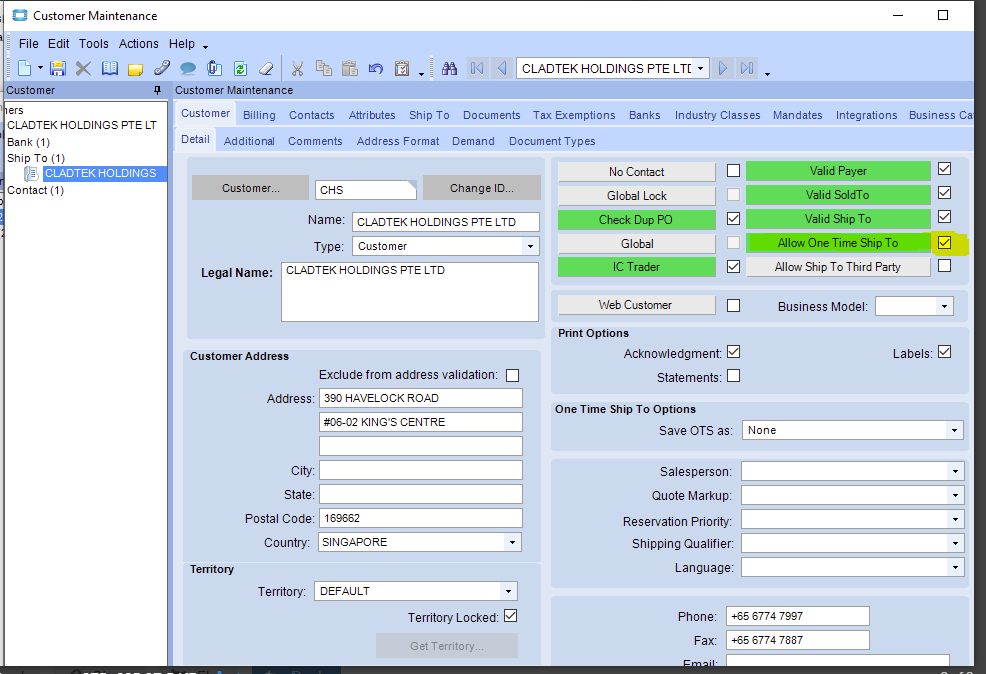Open the Territory dropdown
The image size is (986, 674).
[x=508, y=592]
